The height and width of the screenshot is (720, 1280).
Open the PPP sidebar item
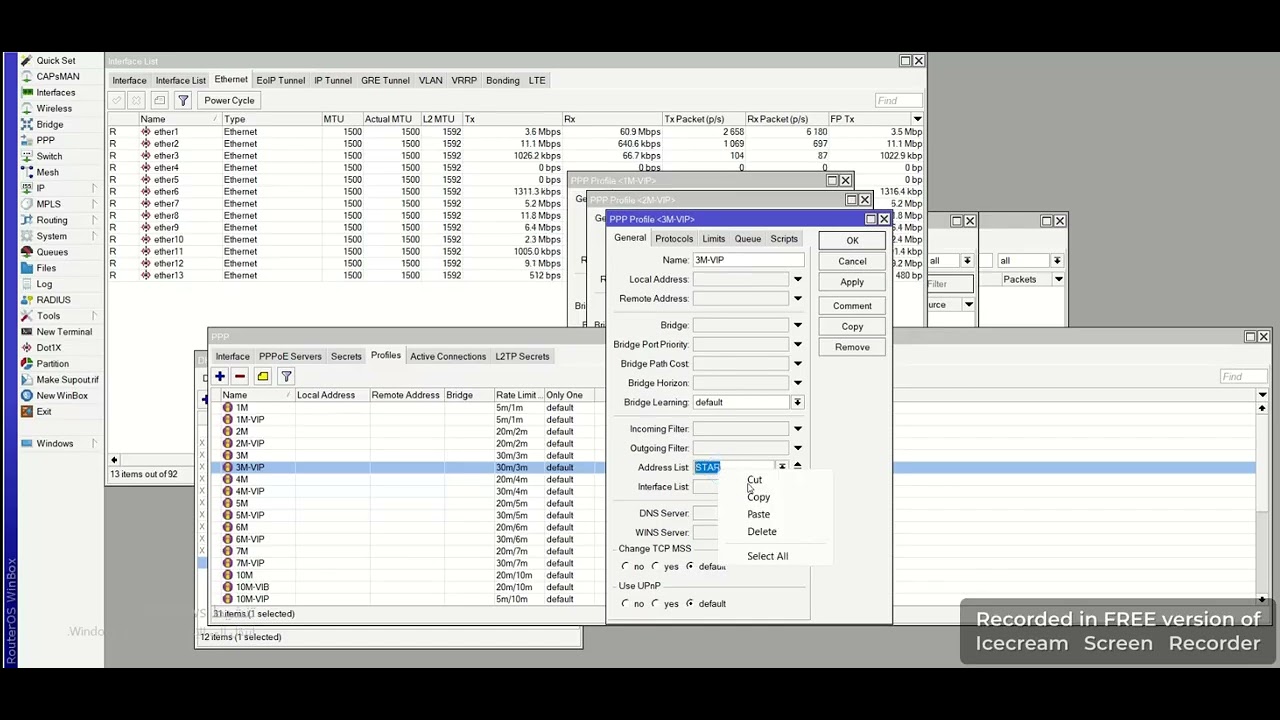pyautogui.click(x=45, y=140)
